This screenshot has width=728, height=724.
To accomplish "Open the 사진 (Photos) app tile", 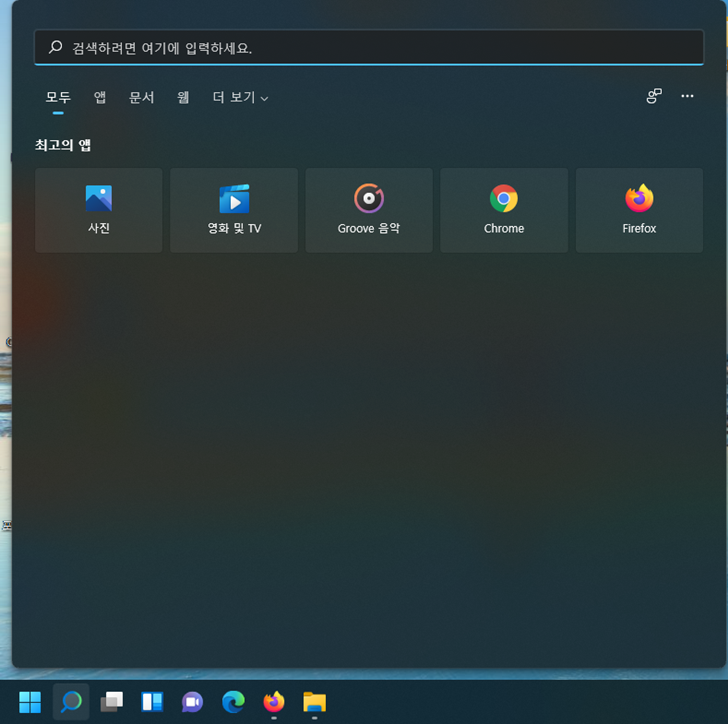I will [98, 210].
